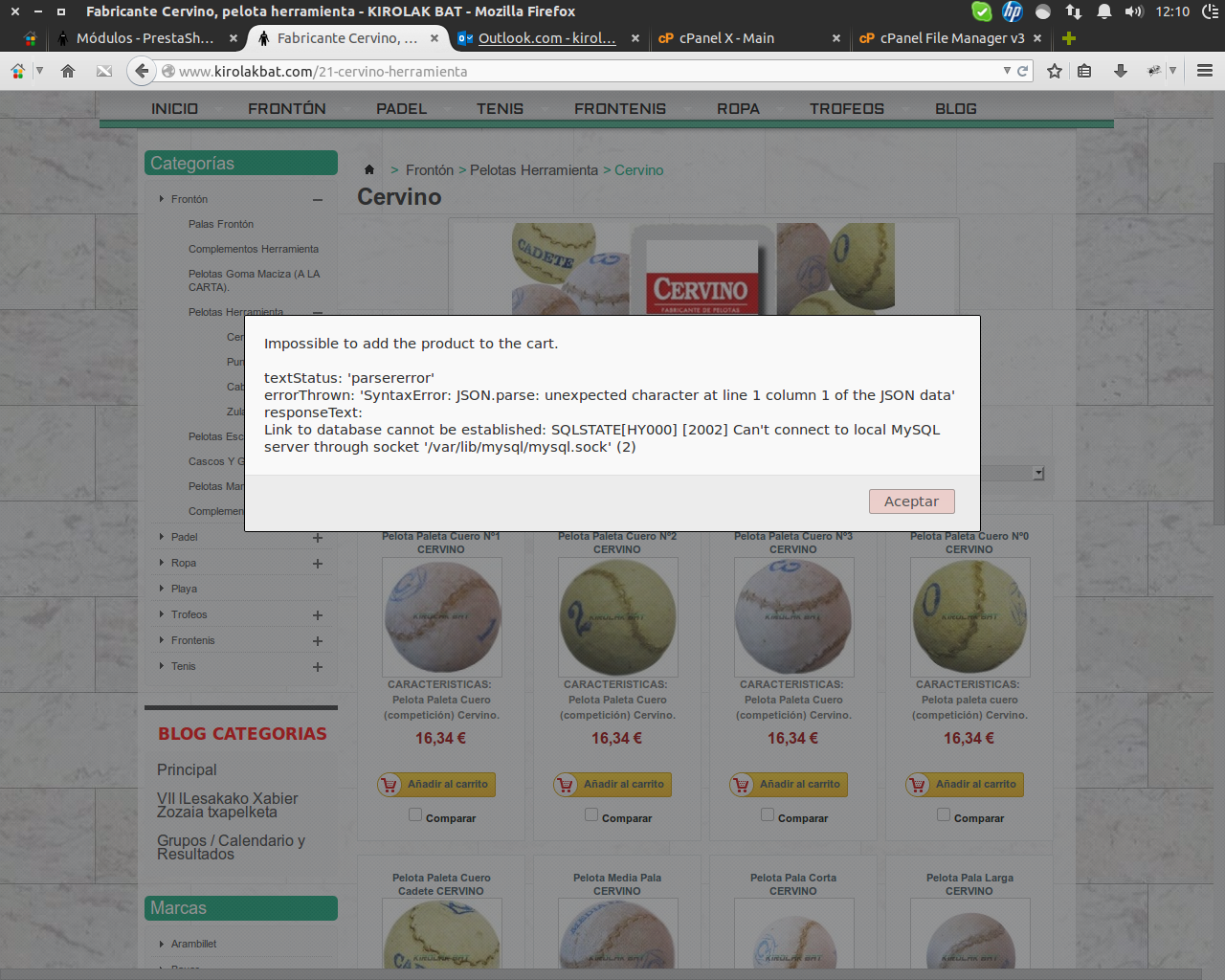Expand the Padel category
Image resolution: width=1225 pixels, height=980 pixels.
[x=318, y=538]
